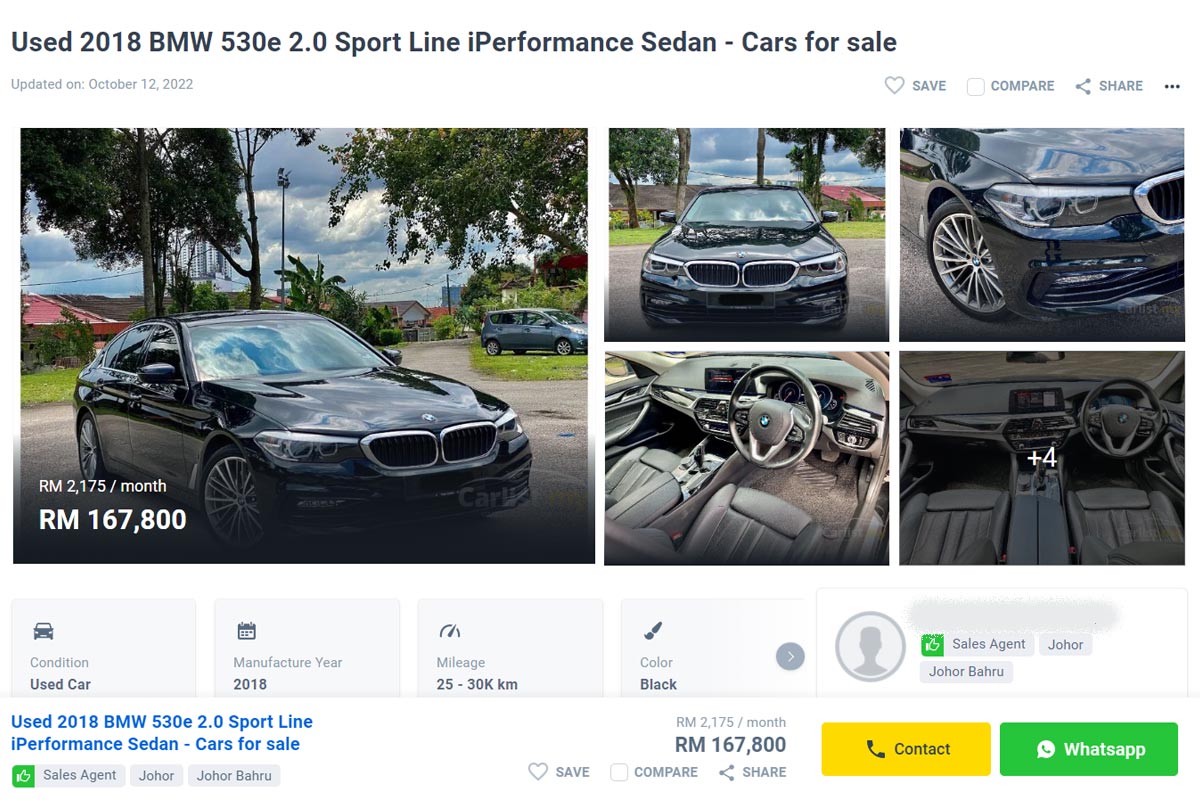Open the wheel and headlight close-up thumbnail
Viewport: 1200px width, 800px height.
click(x=1041, y=234)
